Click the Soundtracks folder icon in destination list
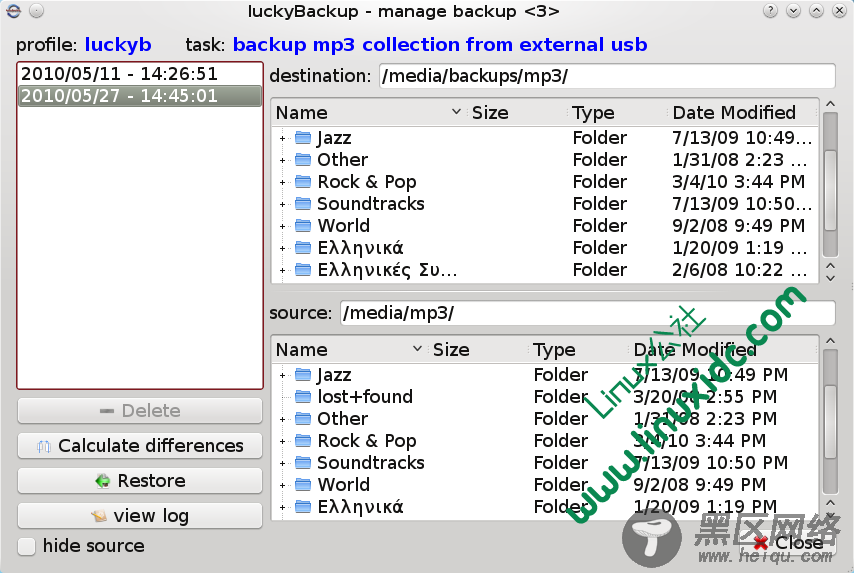Image resolution: width=854 pixels, height=573 pixels. (303, 204)
